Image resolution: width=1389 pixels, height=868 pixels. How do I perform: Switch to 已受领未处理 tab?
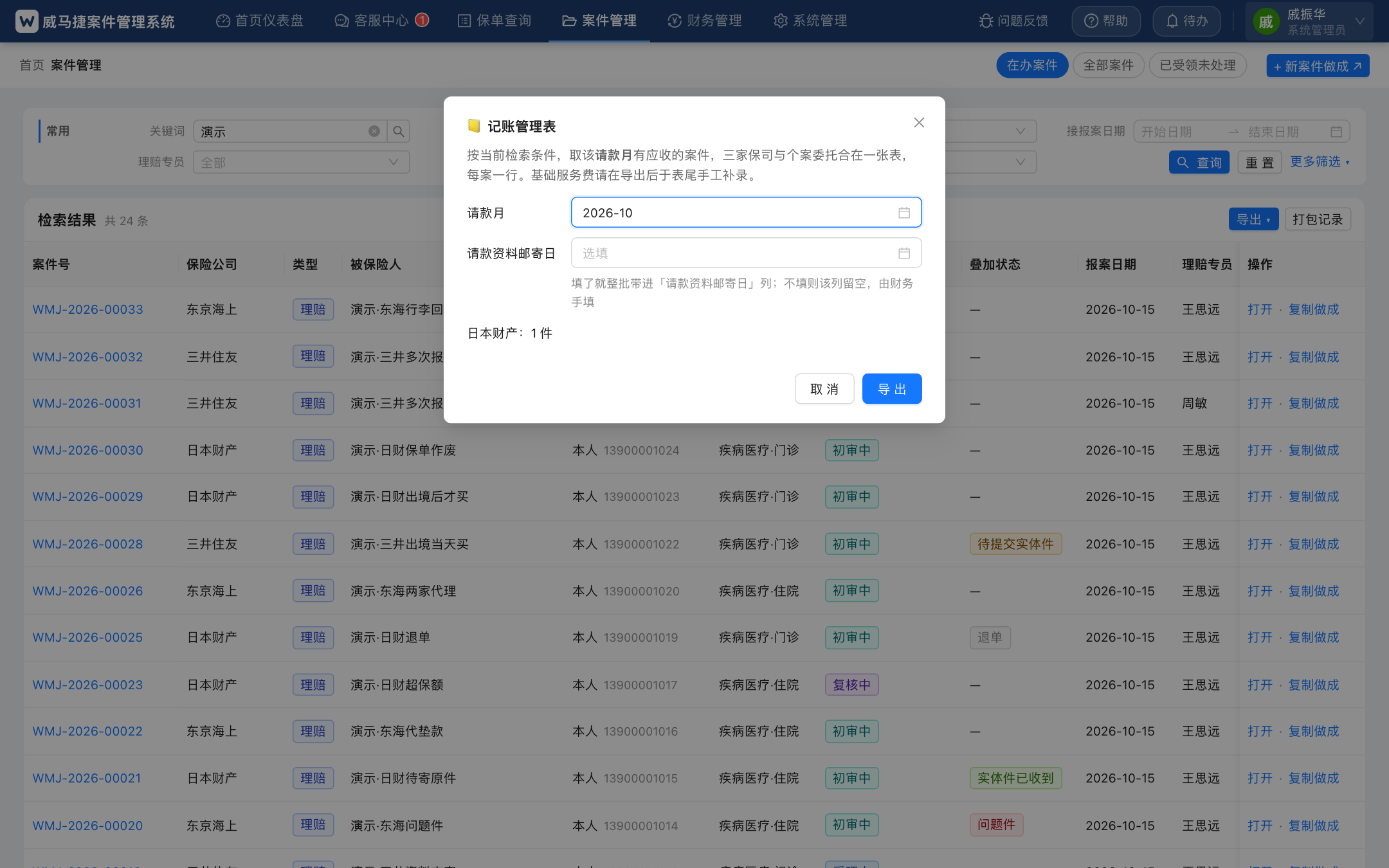1197,66
